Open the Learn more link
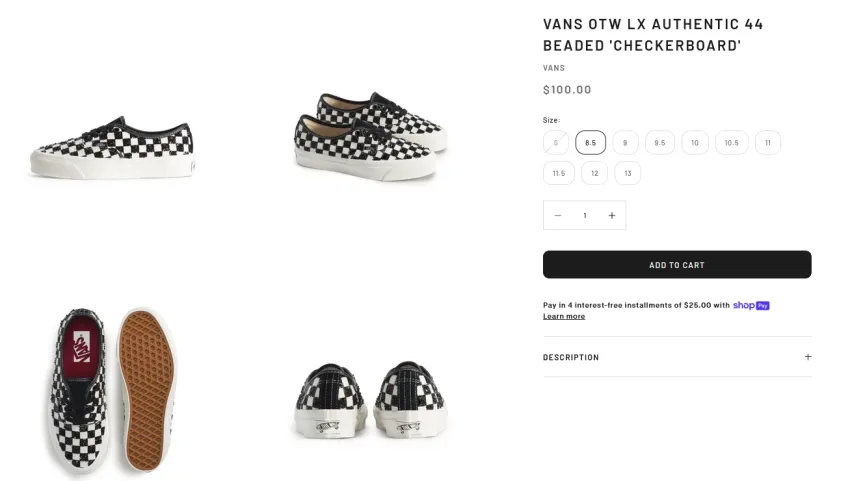The width and height of the screenshot is (850, 481). [564, 316]
